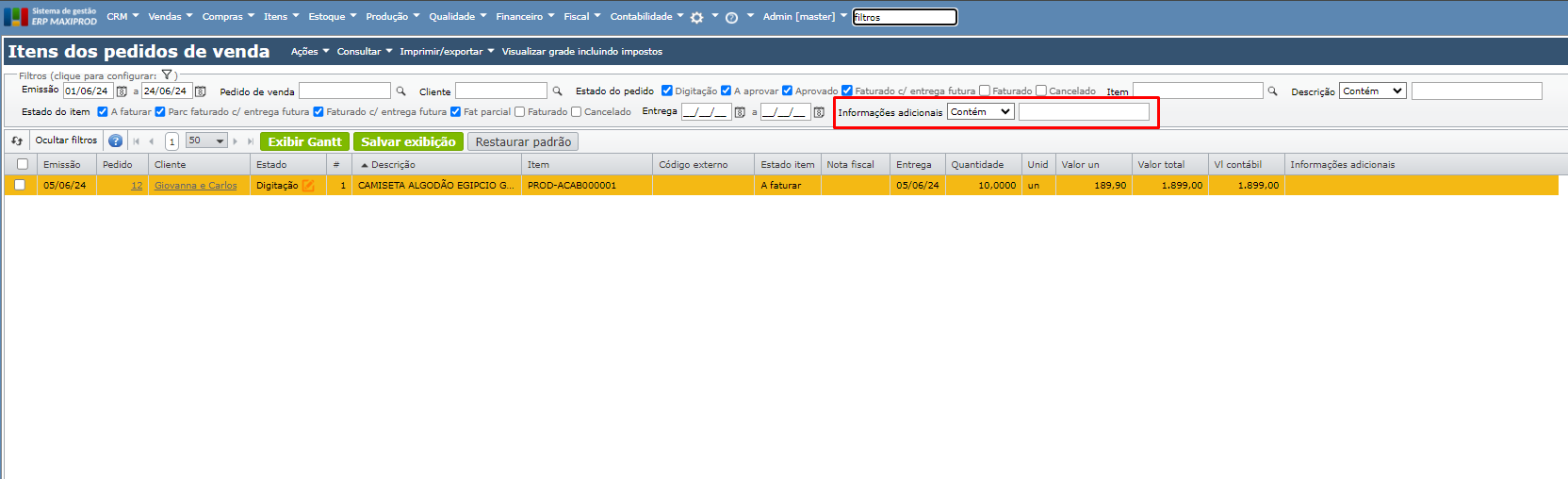Open the Produção menu
This screenshot has width=1568, height=479.
[393, 17]
